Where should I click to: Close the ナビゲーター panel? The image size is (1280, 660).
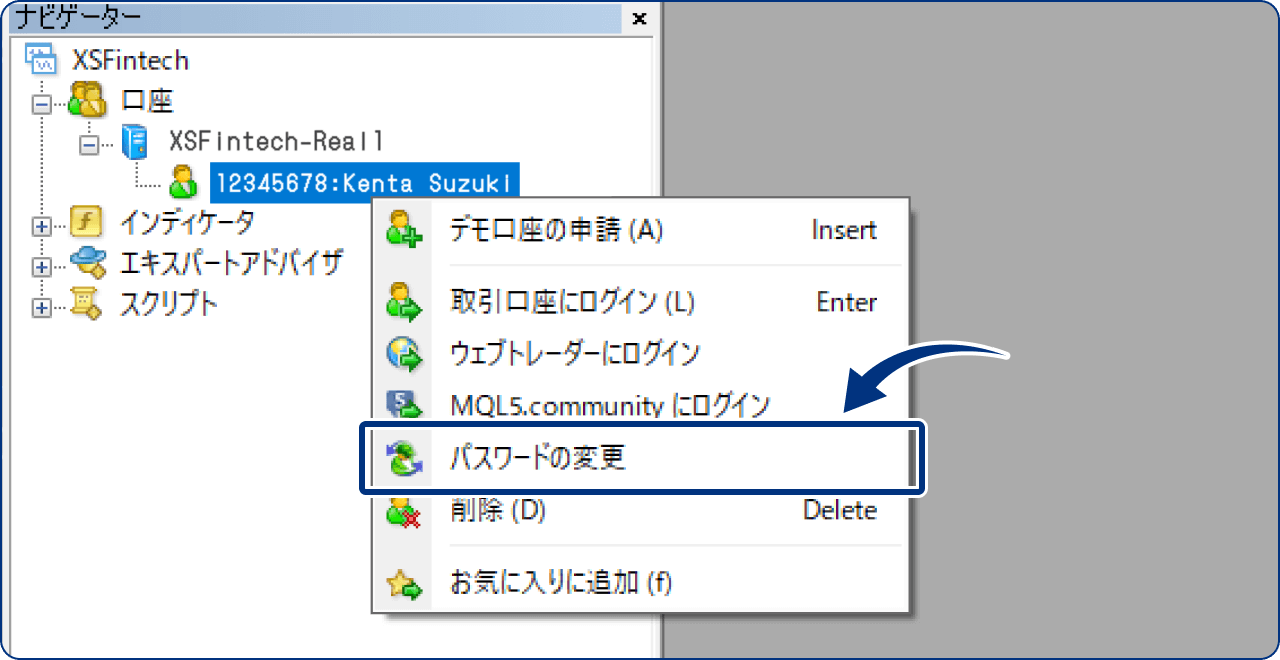pos(638,18)
